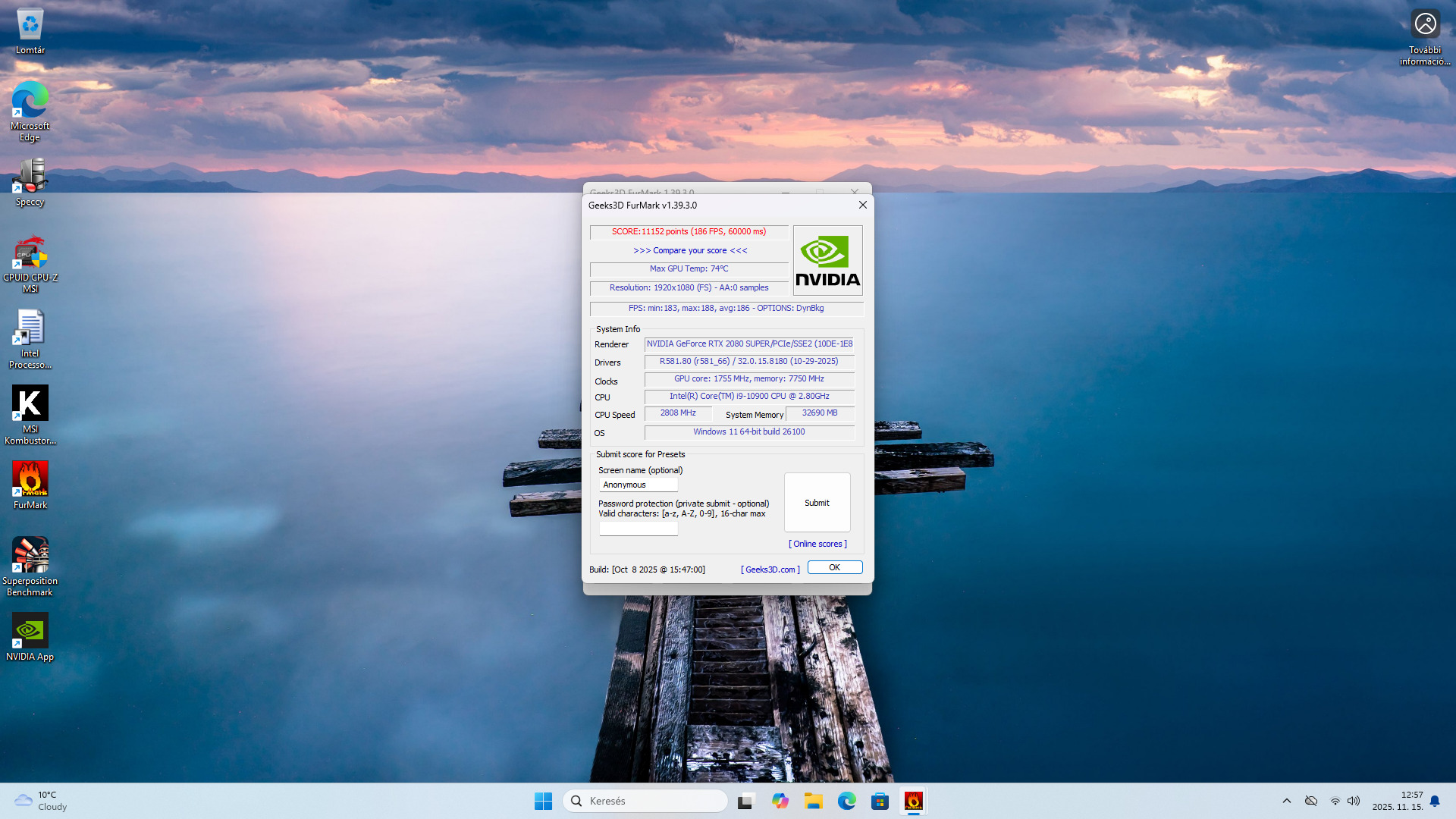Open the Compare your score link
Screen dimensions: 1456x819
pos(689,250)
